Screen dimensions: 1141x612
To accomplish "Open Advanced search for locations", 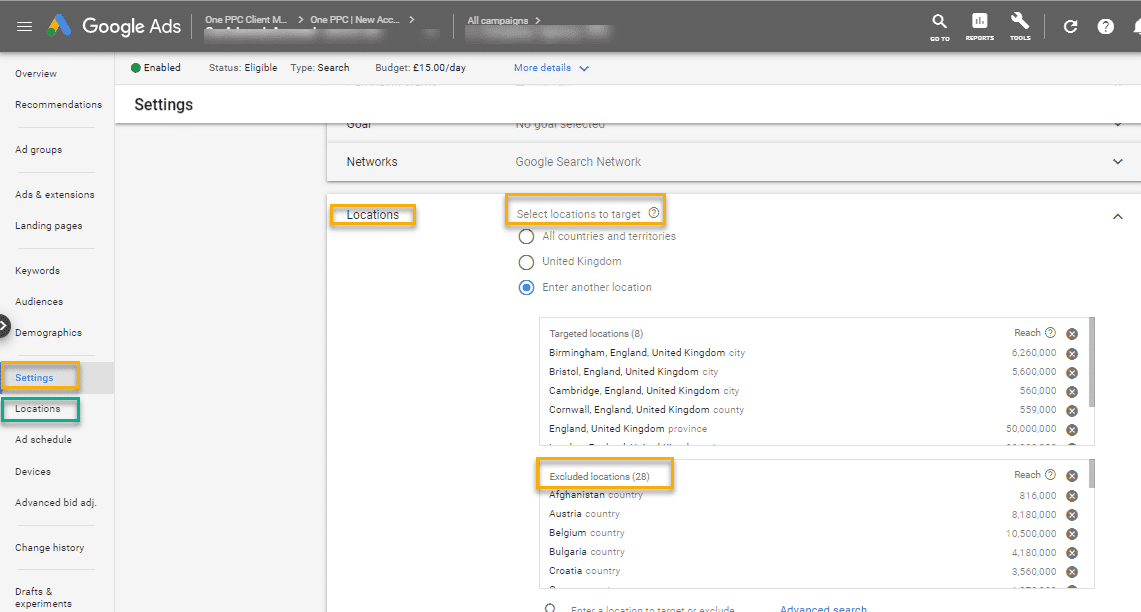I will pos(823,607).
